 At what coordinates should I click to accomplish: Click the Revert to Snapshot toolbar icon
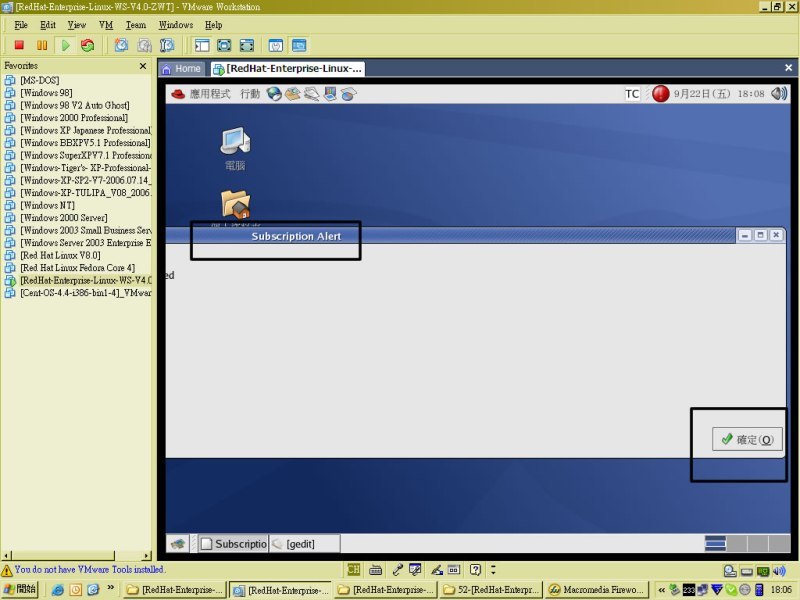coord(144,45)
